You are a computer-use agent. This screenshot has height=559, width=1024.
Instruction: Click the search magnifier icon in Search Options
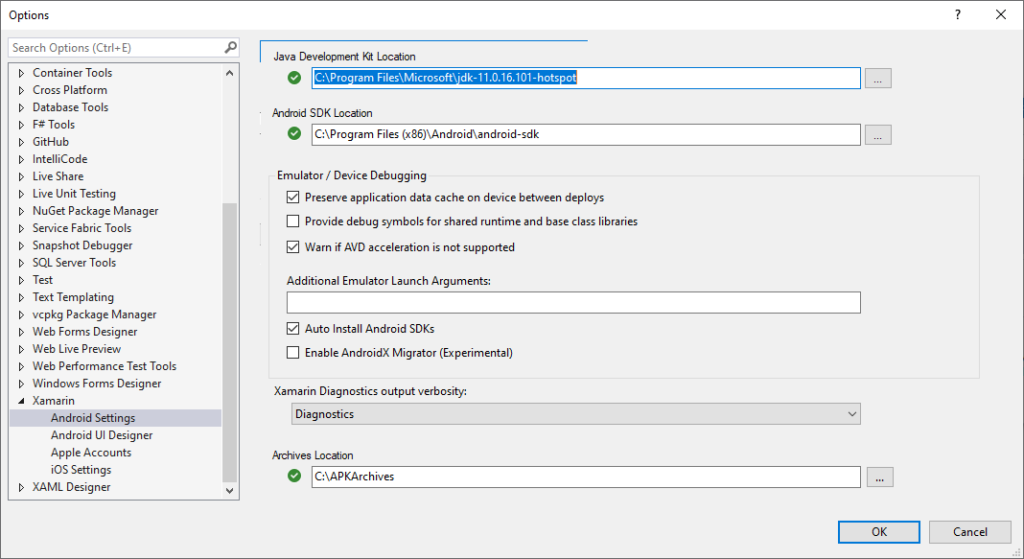tap(230, 47)
